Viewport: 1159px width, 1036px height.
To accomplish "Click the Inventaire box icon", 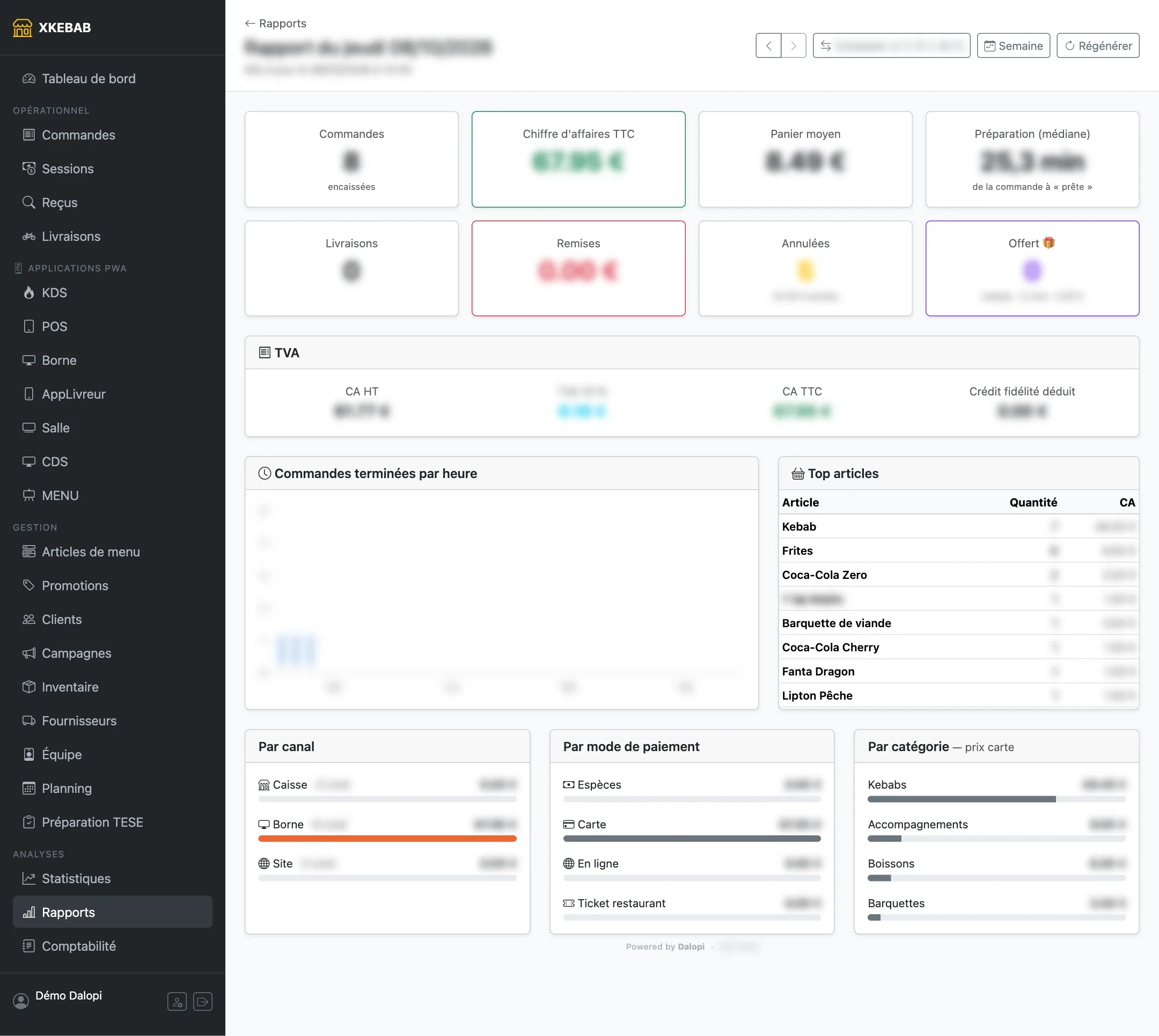I will pos(29,687).
